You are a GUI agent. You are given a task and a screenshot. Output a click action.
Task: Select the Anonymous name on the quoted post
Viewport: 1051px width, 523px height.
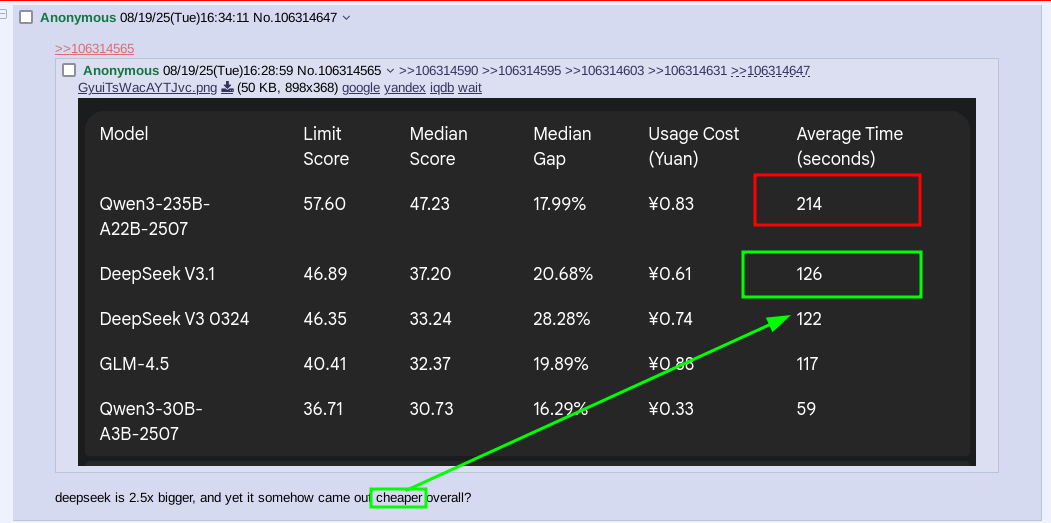[x=121, y=70]
